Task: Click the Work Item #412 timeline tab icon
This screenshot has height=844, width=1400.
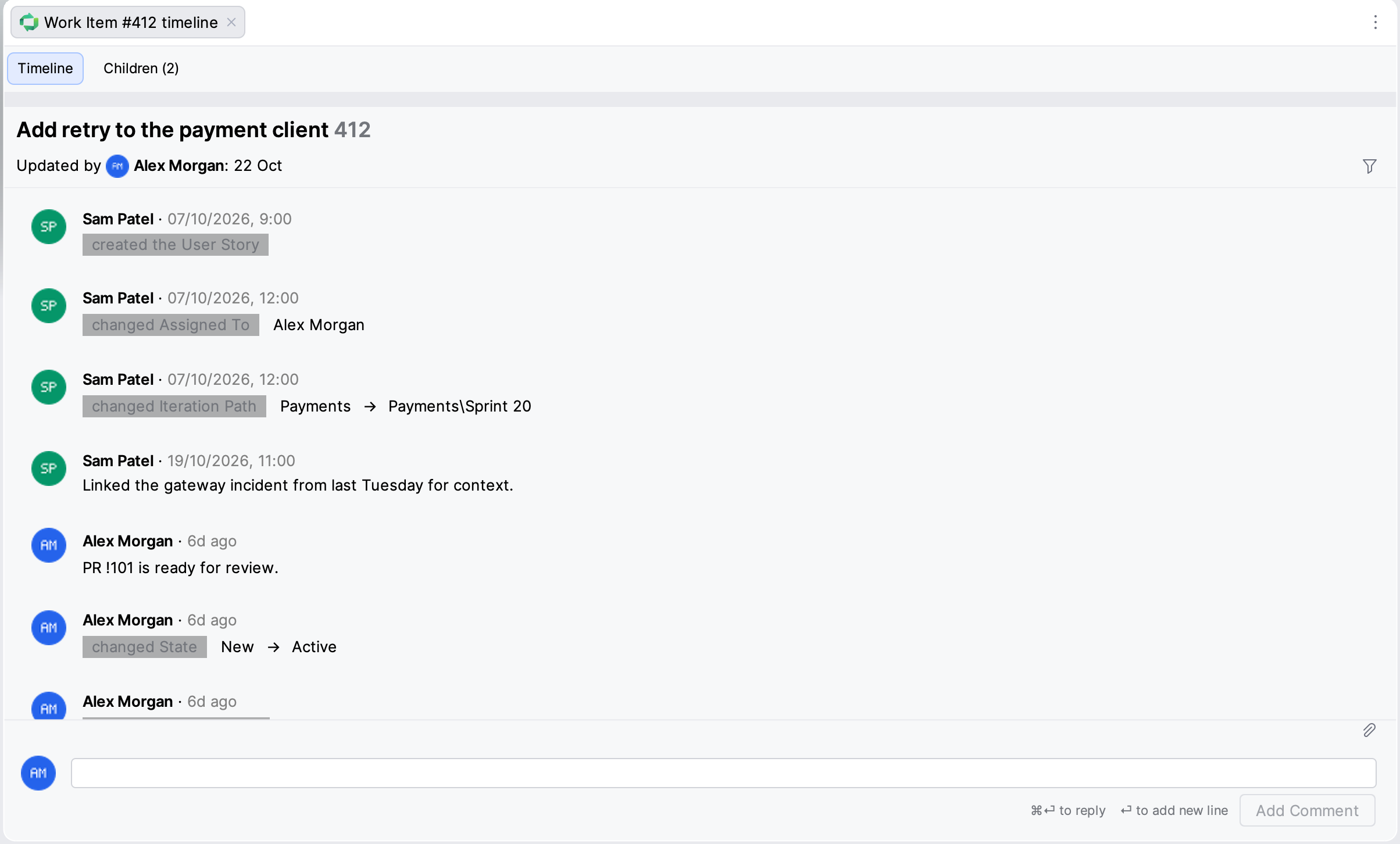Action: tap(28, 23)
